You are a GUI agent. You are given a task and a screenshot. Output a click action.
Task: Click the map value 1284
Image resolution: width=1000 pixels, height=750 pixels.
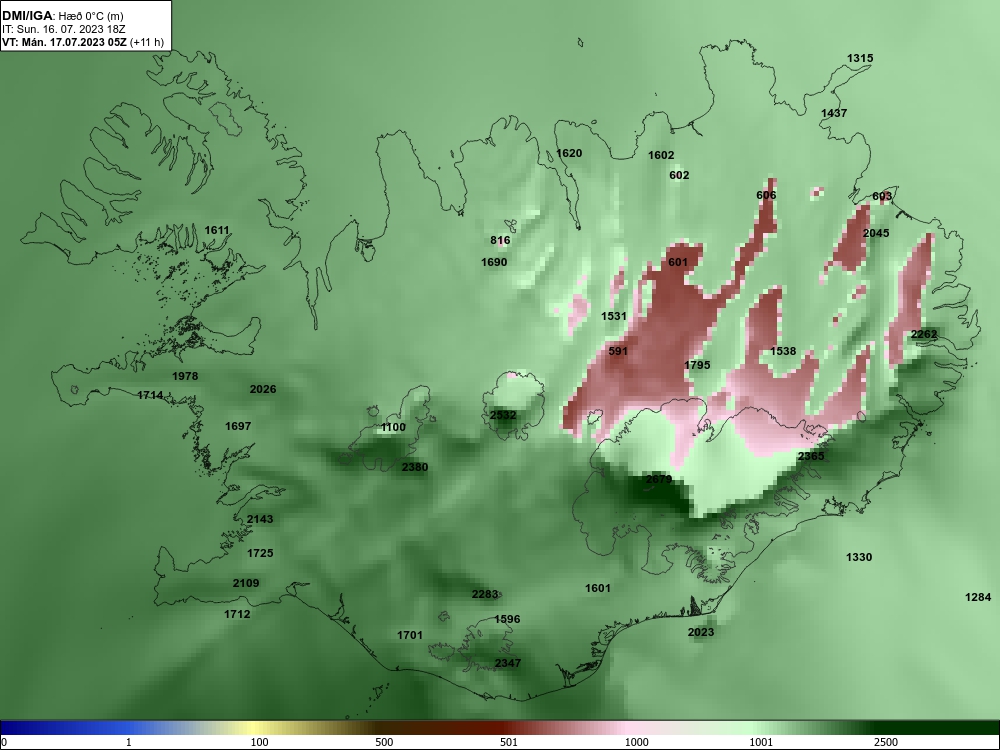click(x=978, y=597)
